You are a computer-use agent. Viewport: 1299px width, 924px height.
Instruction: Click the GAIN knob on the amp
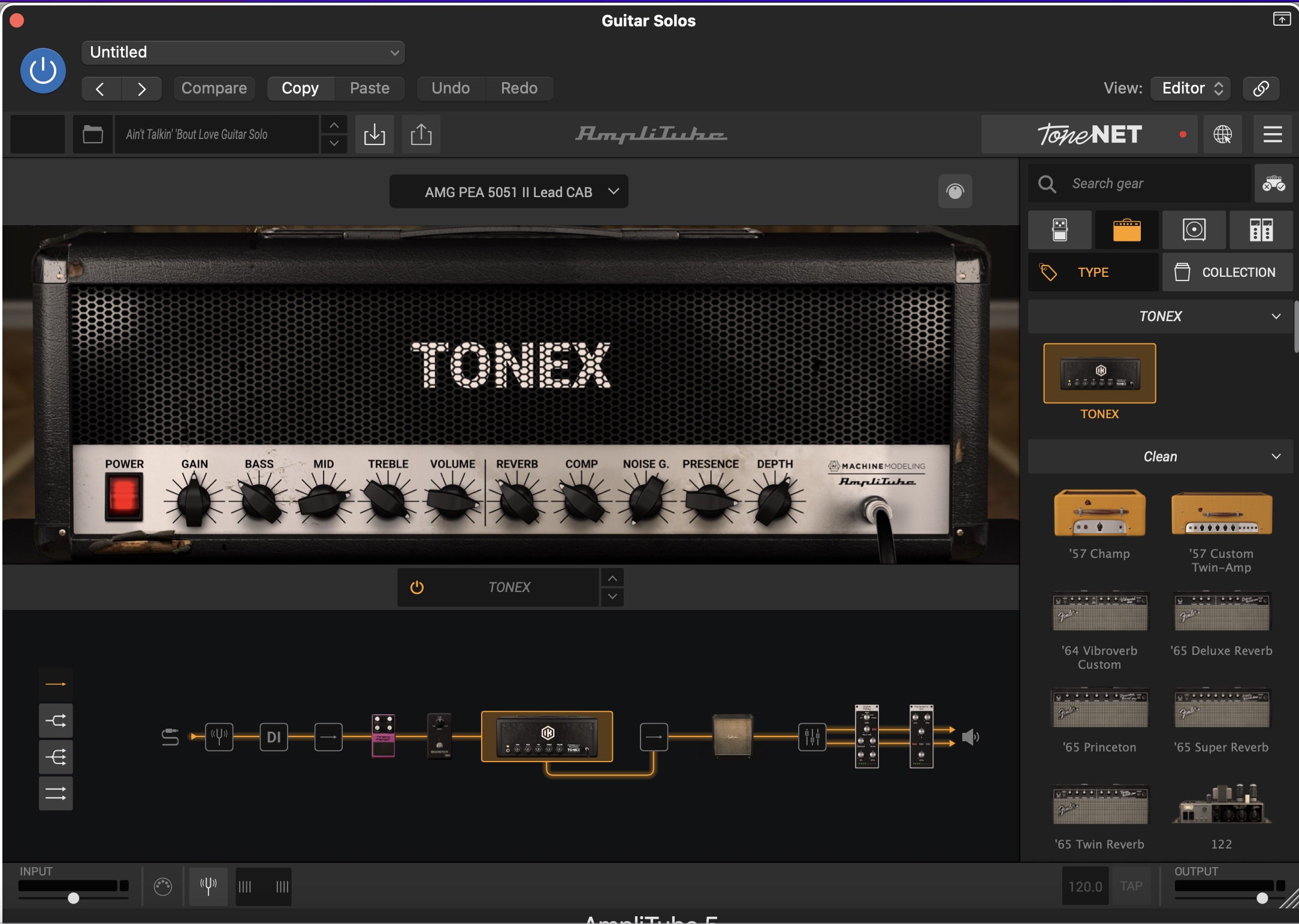pos(194,500)
